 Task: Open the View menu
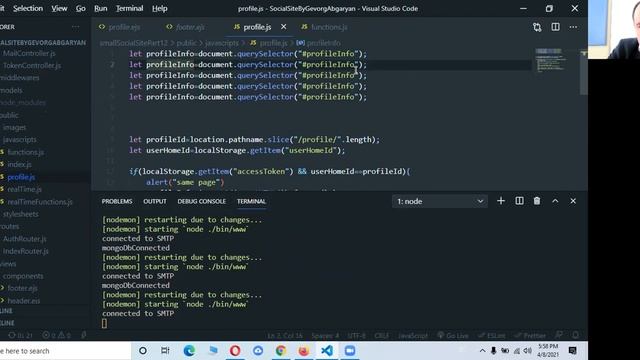[x=59, y=8]
